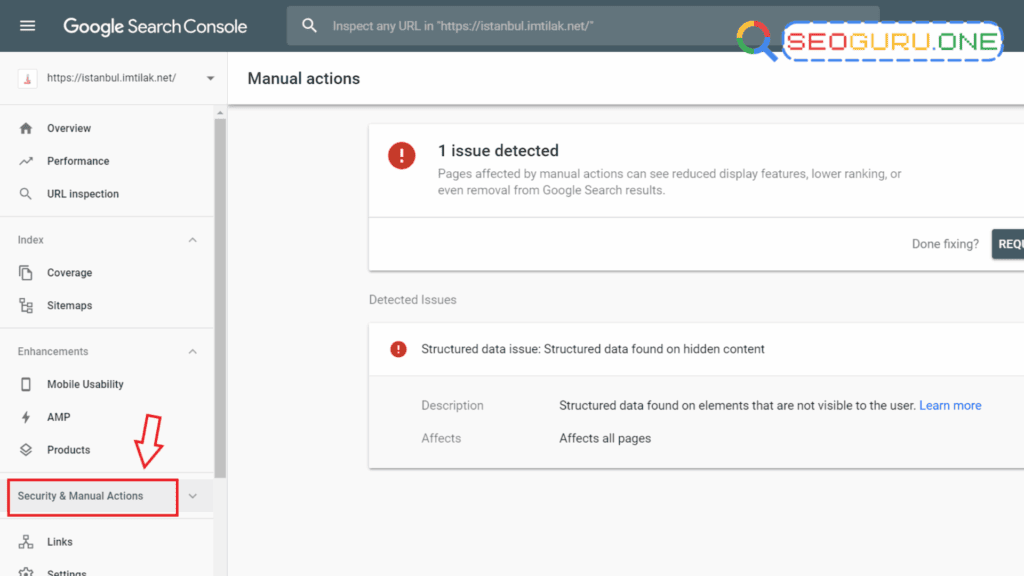Collapse the Index section

tap(193, 240)
